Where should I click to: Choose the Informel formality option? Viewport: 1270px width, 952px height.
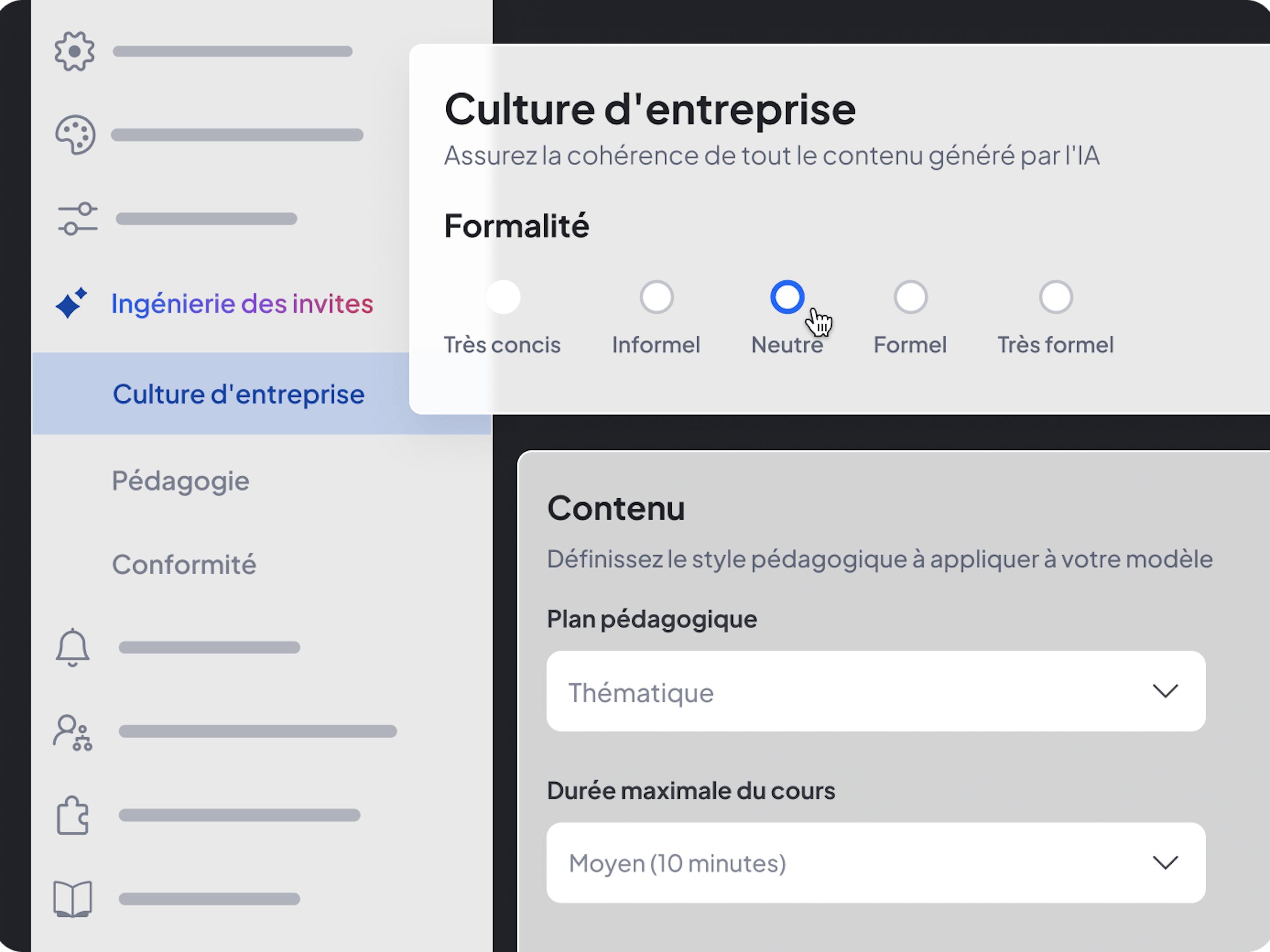coord(656,297)
